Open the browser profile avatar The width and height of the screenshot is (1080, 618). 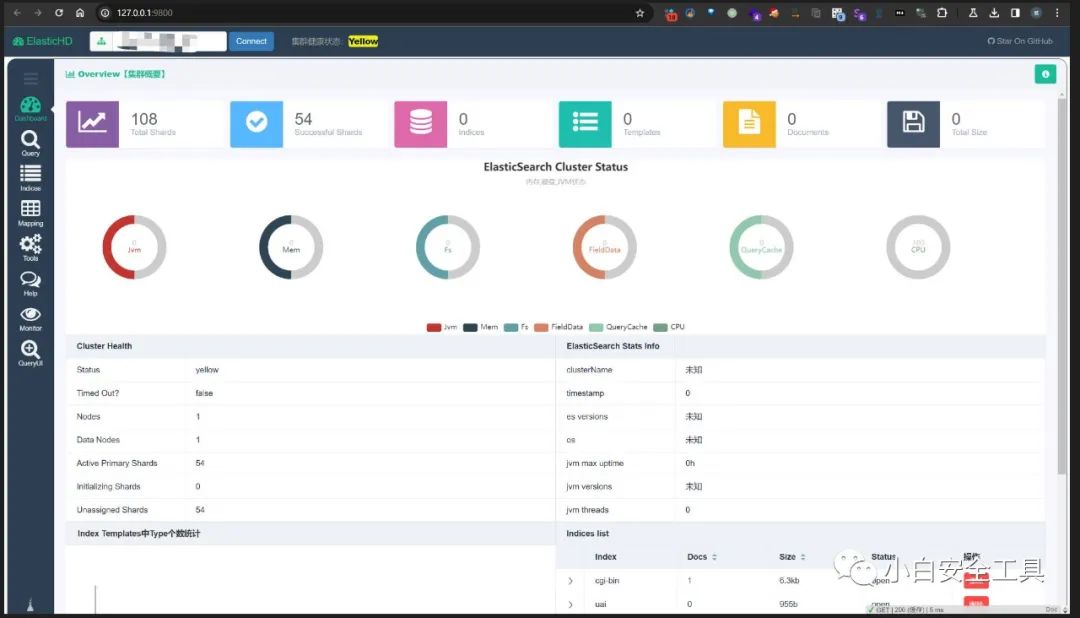coord(1036,13)
